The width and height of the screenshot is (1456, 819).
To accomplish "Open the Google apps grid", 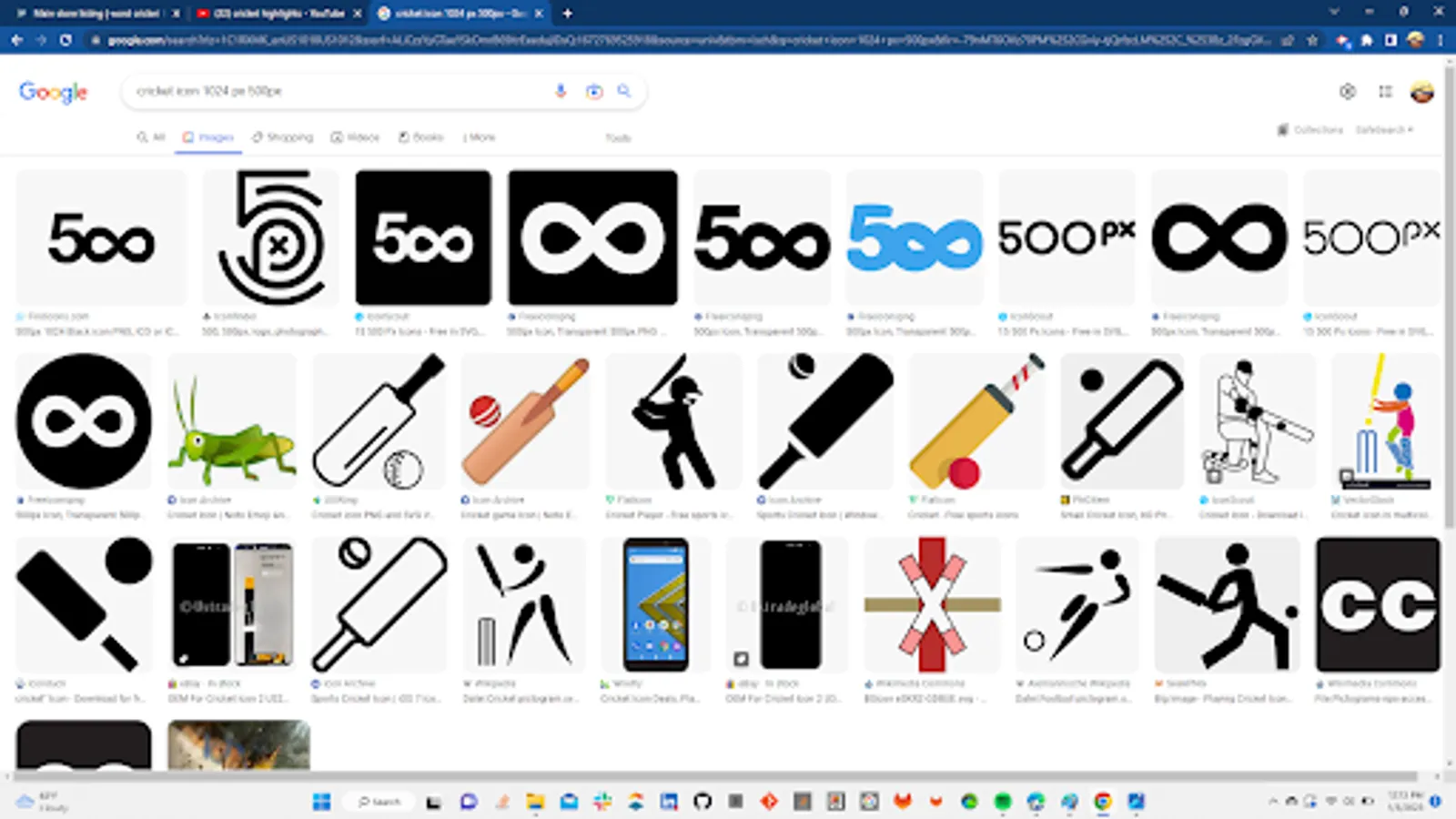I will point(1385,91).
